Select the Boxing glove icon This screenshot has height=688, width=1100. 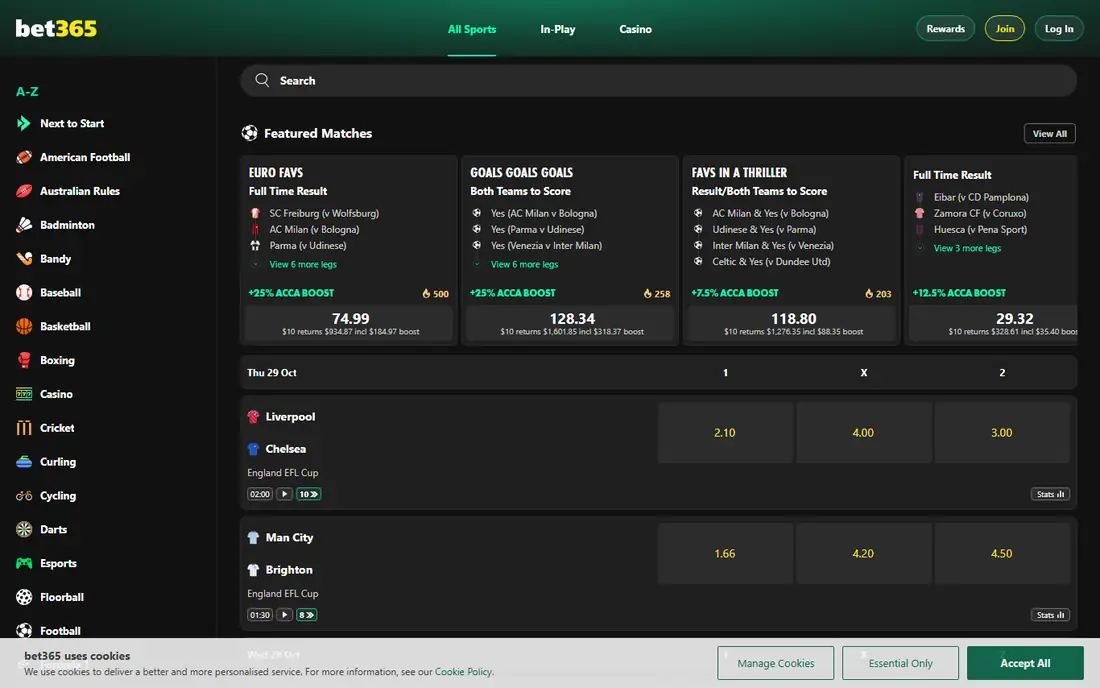(24, 360)
